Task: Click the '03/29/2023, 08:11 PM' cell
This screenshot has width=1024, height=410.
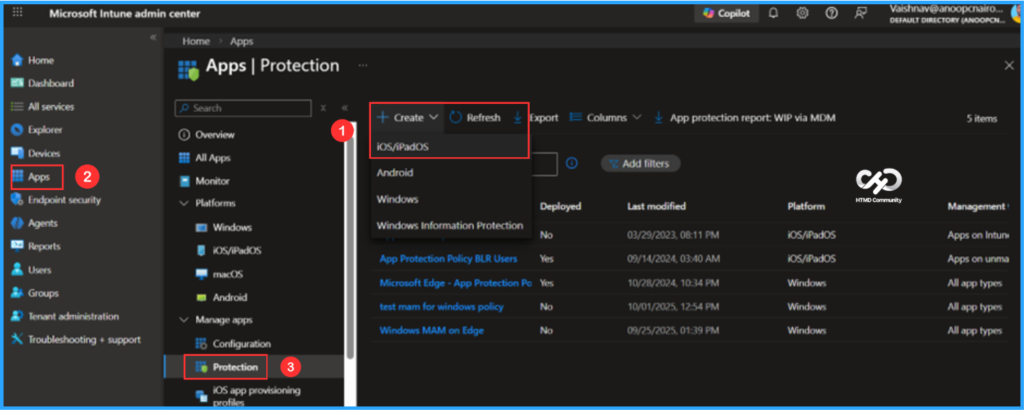Action: [673, 235]
